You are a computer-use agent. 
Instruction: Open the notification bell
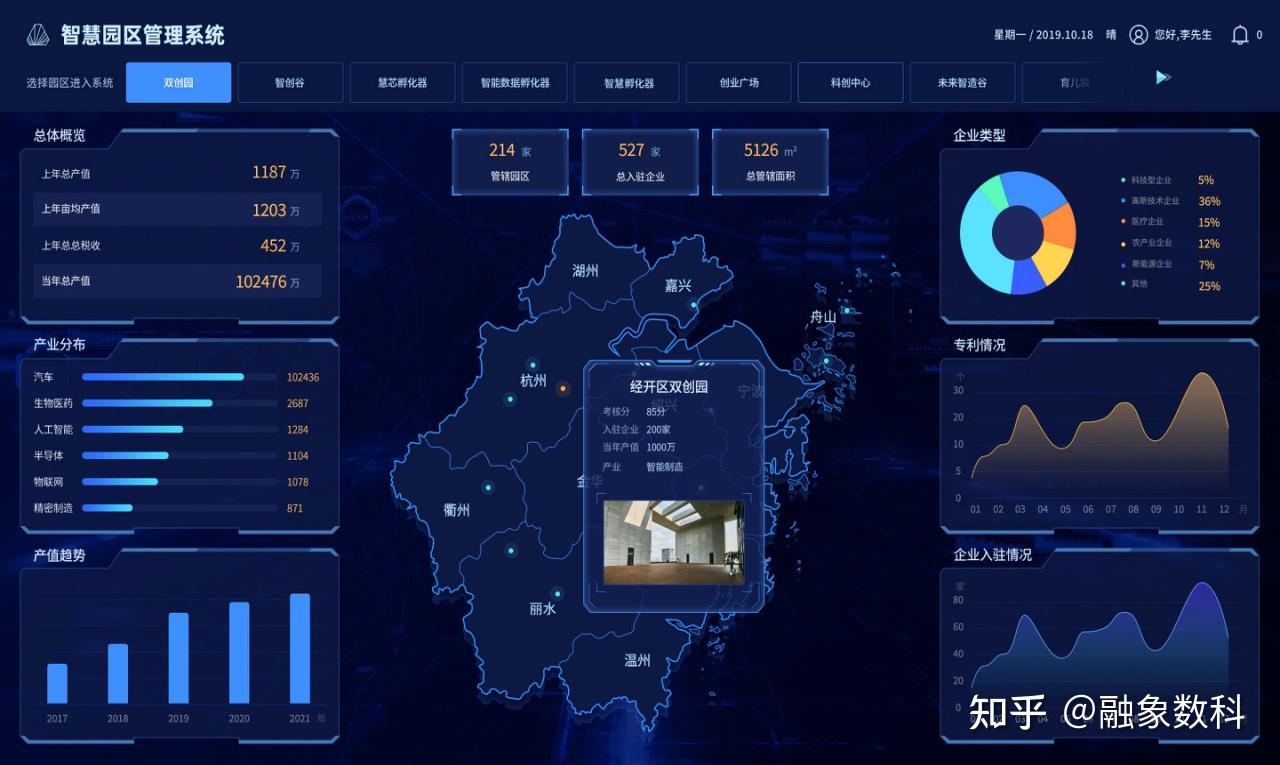coord(1240,34)
